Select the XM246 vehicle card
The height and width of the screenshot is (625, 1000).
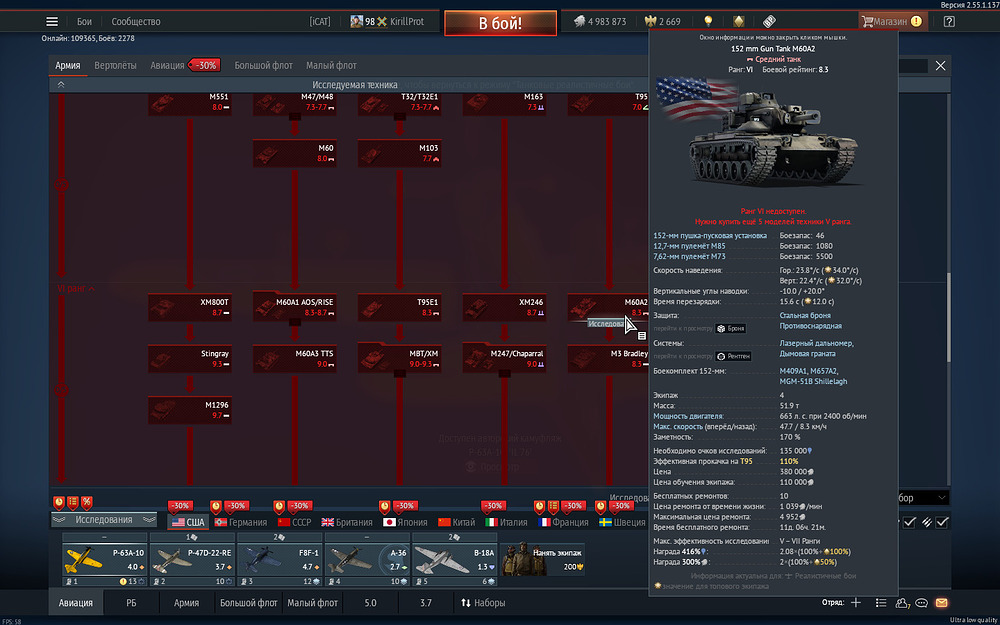tap(504, 307)
